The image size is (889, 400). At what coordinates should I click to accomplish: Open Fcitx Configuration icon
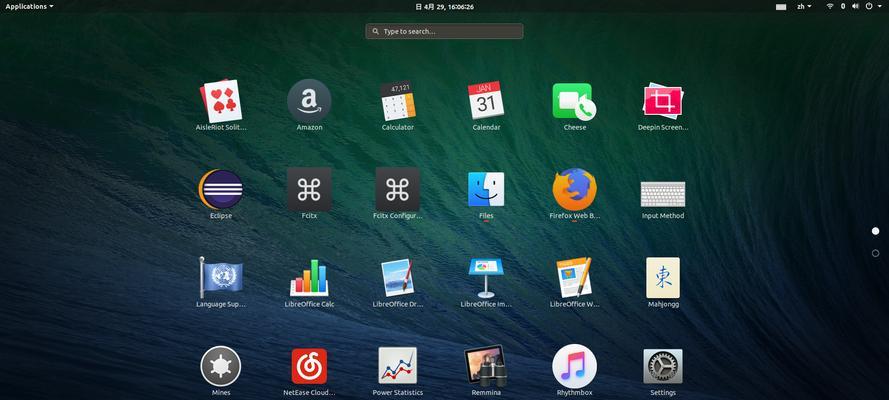click(x=397, y=189)
